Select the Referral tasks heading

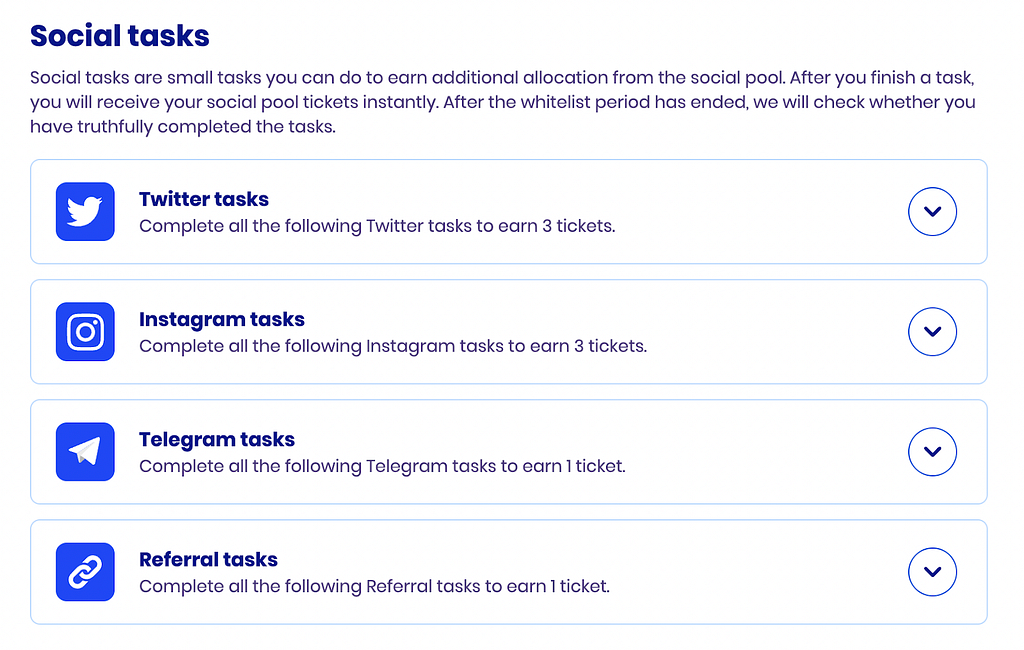tap(208, 560)
